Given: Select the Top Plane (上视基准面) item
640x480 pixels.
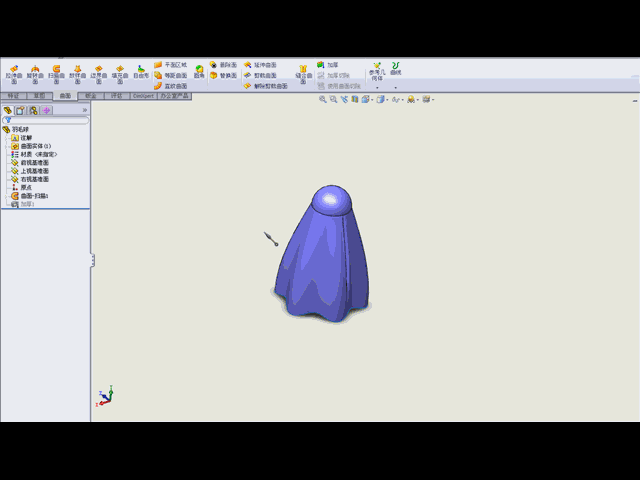Looking at the screenshot, I should [30, 171].
